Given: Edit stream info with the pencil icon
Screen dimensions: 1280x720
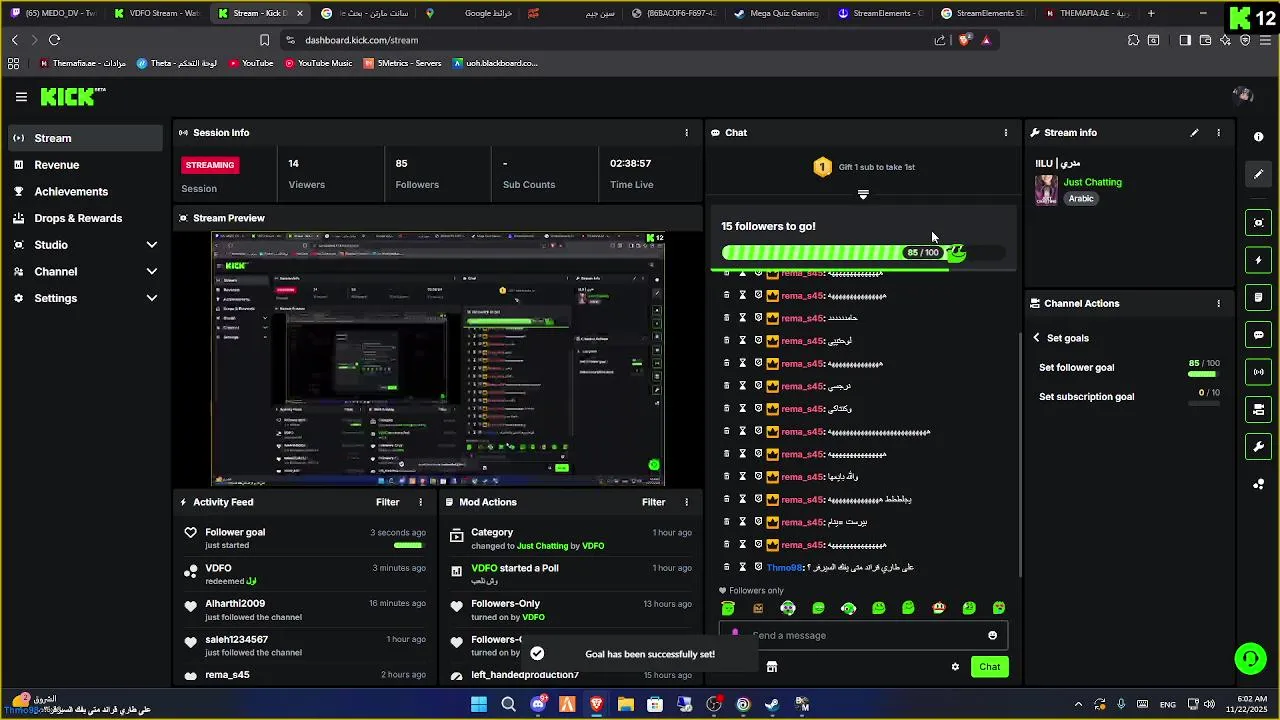Looking at the screenshot, I should (x=1194, y=132).
